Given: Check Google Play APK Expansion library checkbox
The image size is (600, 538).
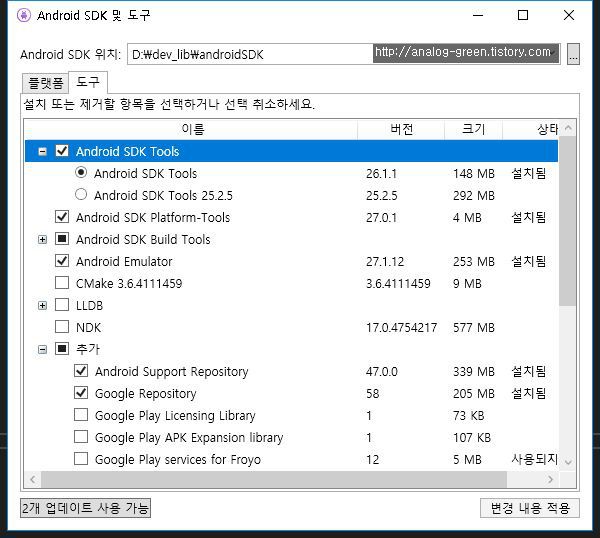Looking at the screenshot, I should [x=81, y=437].
